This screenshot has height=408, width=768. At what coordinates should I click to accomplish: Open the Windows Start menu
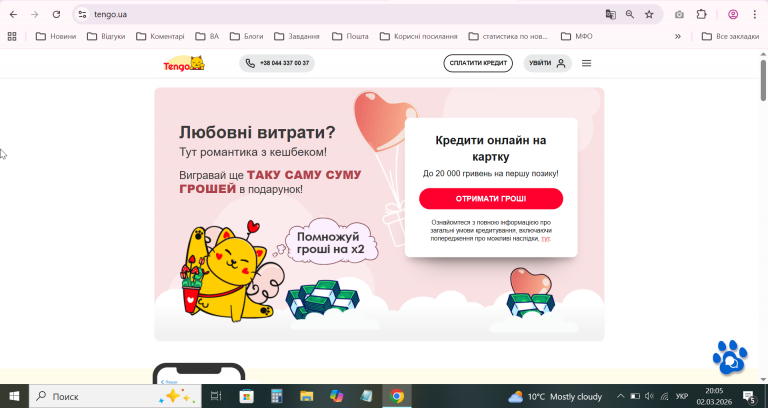(x=14, y=396)
